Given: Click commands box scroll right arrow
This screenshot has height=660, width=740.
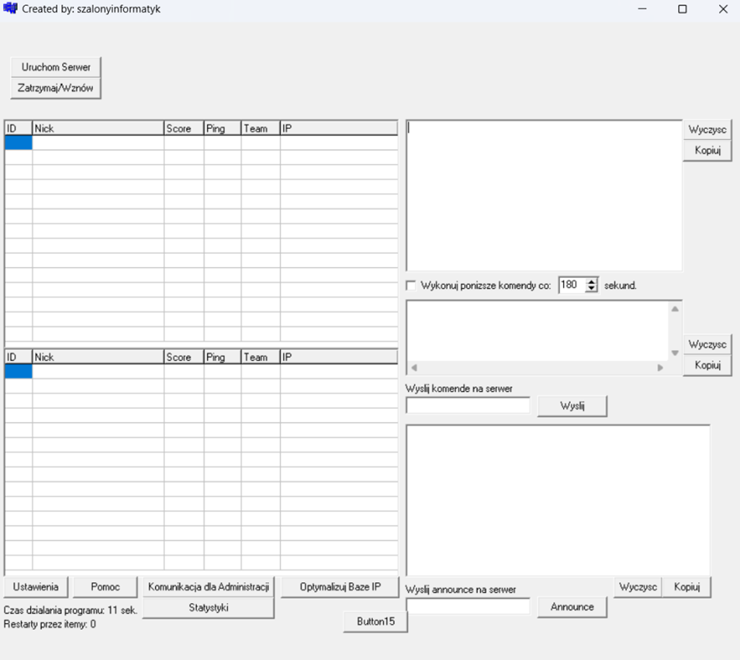Looking at the screenshot, I should coord(660,367).
